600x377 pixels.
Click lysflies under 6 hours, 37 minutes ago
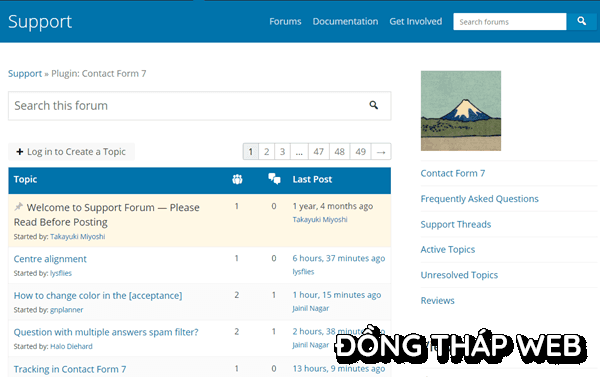coord(303,271)
